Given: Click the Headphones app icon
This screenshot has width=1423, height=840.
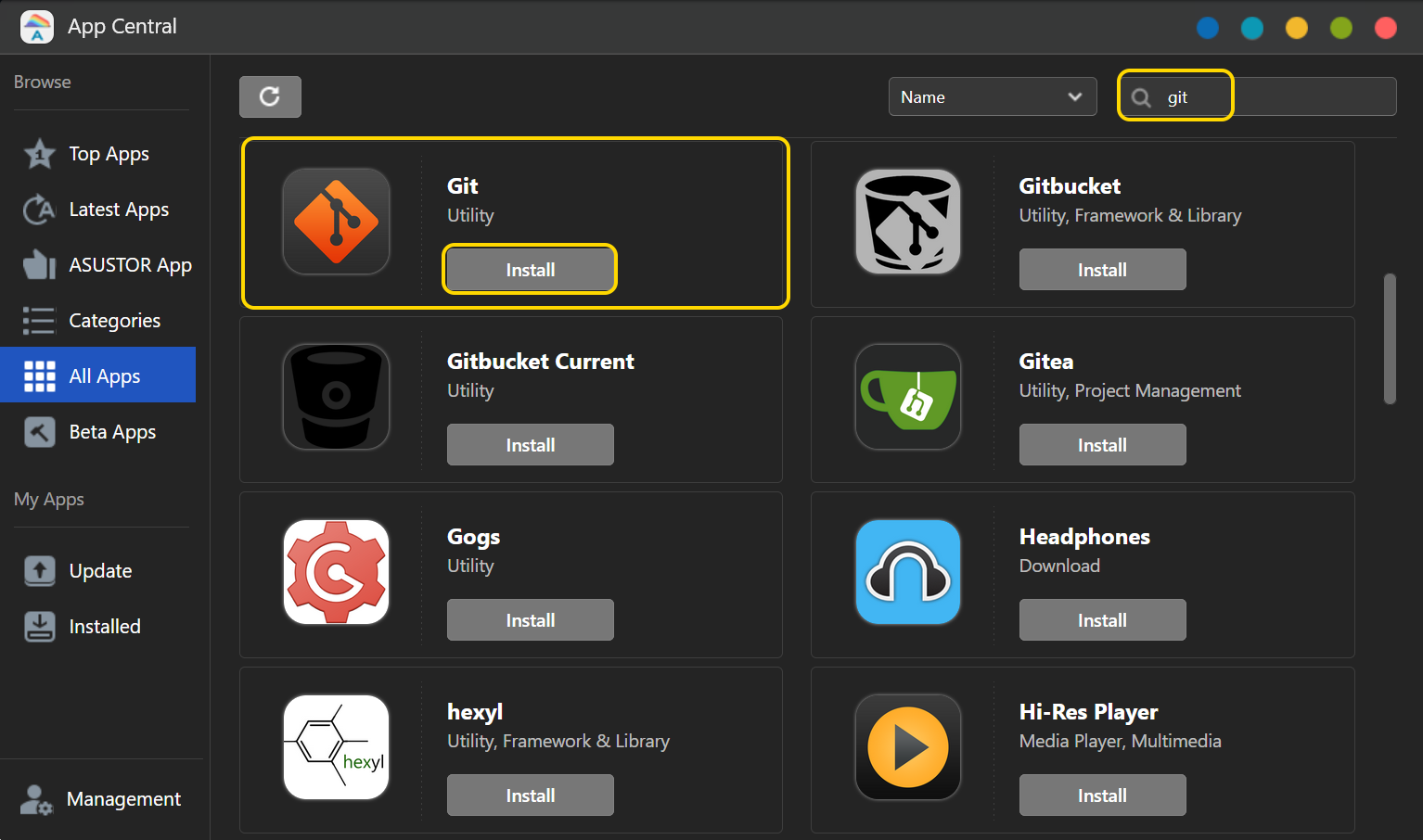Looking at the screenshot, I should pos(908,572).
